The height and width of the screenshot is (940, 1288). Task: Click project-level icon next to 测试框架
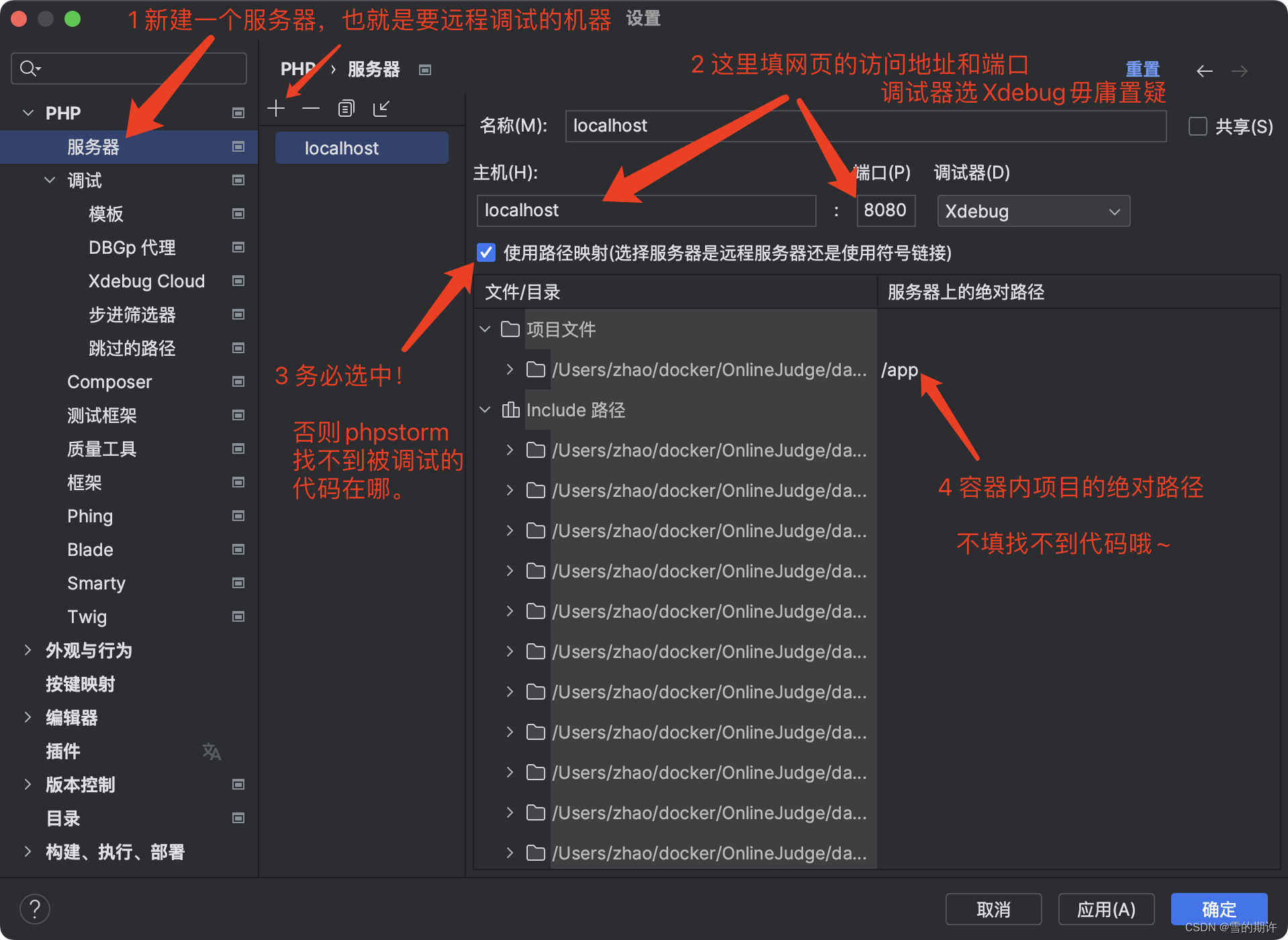[238, 415]
